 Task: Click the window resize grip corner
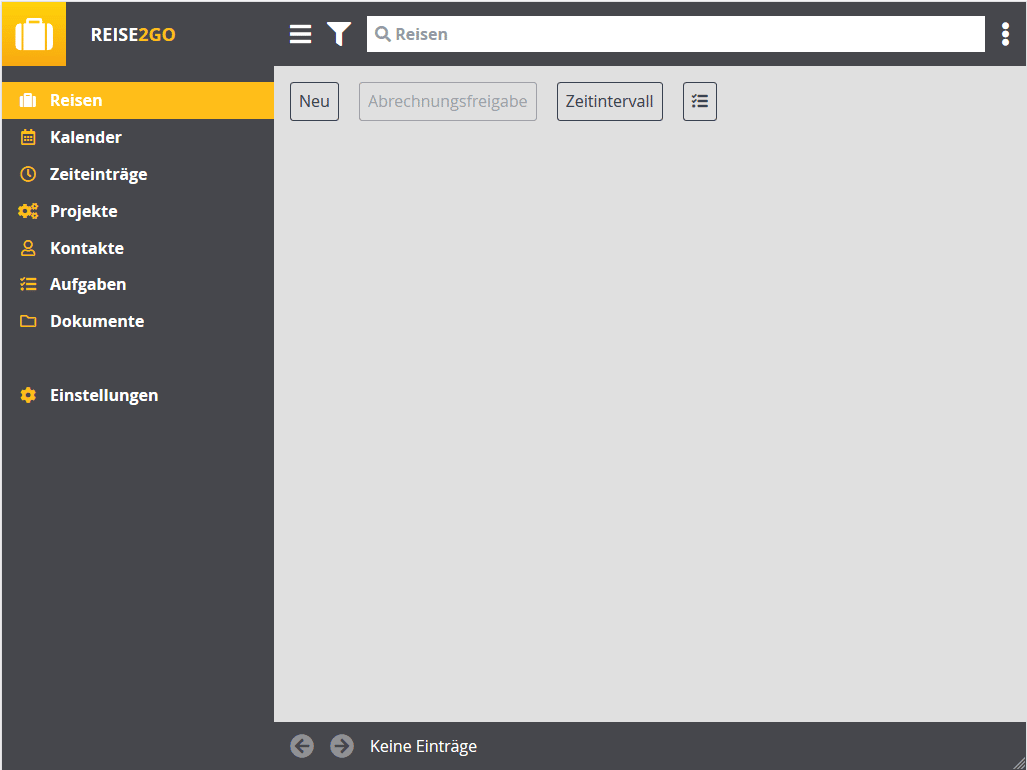1018,762
